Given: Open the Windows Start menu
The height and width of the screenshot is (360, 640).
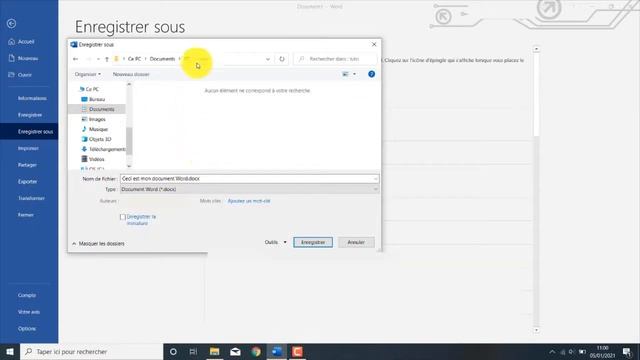Looking at the screenshot, I should (x=10, y=351).
